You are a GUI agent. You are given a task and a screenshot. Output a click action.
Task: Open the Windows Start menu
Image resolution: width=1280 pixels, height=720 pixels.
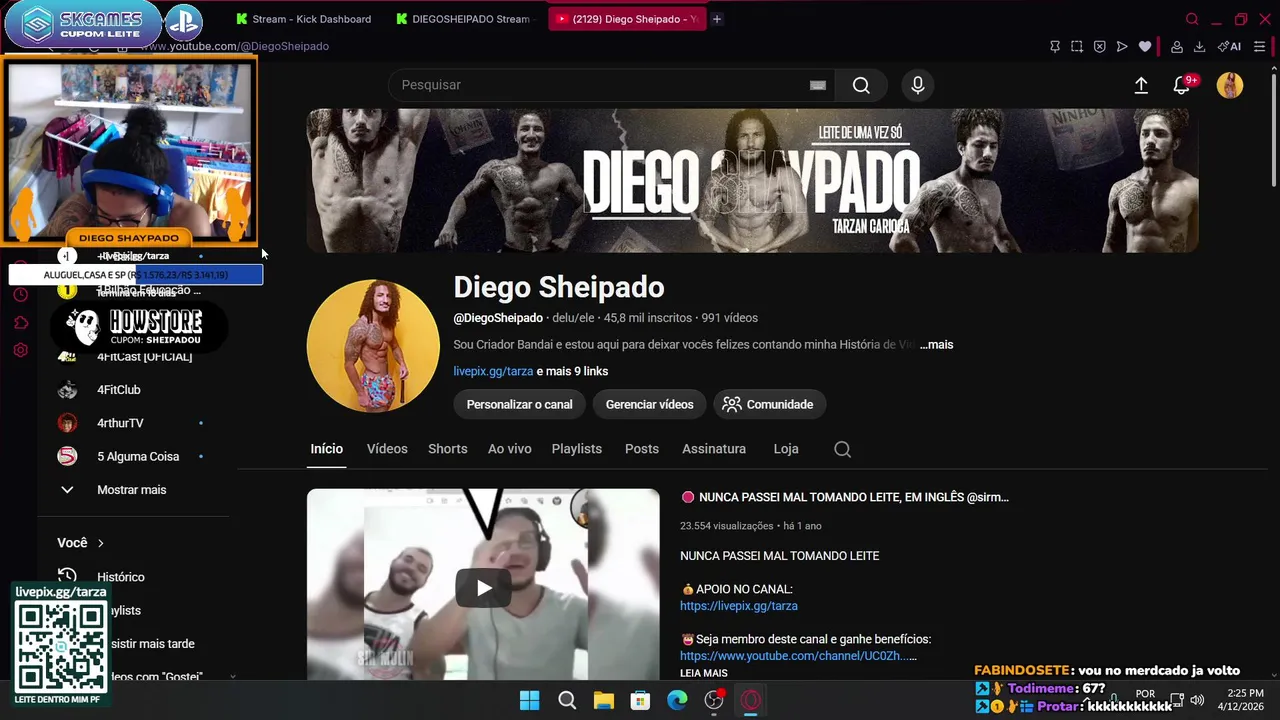[x=530, y=701]
